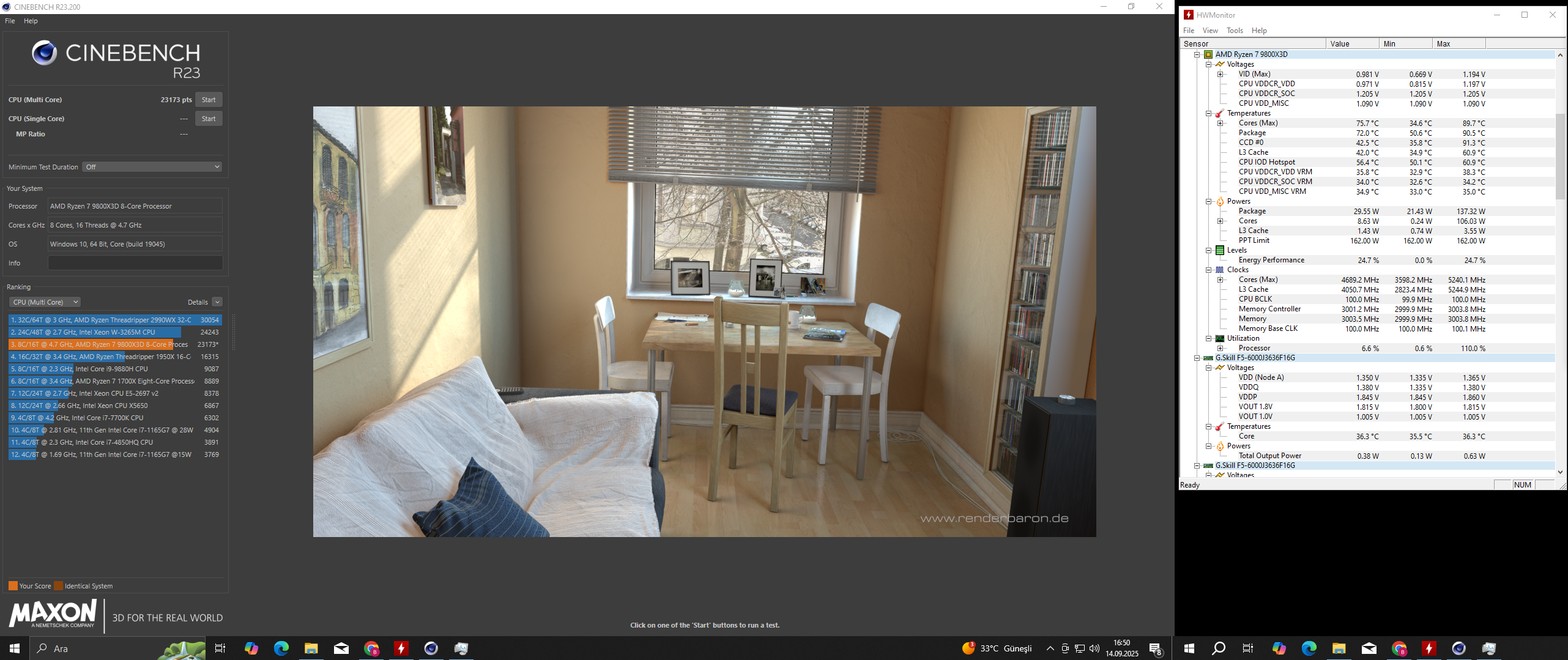Screen dimensions: 1568x660
Task: Click the Sensor column header in HWMonitor
Action: click(1253, 43)
